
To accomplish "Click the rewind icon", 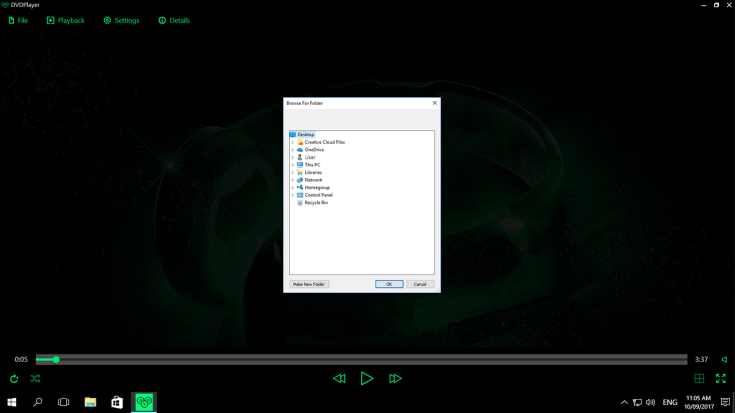I will pyautogui.click(x=339, y=379).
